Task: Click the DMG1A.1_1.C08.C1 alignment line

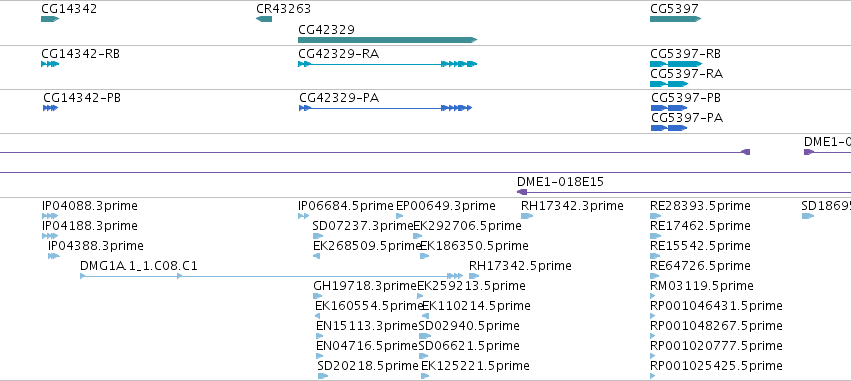Action: click(x=271, y=276)
